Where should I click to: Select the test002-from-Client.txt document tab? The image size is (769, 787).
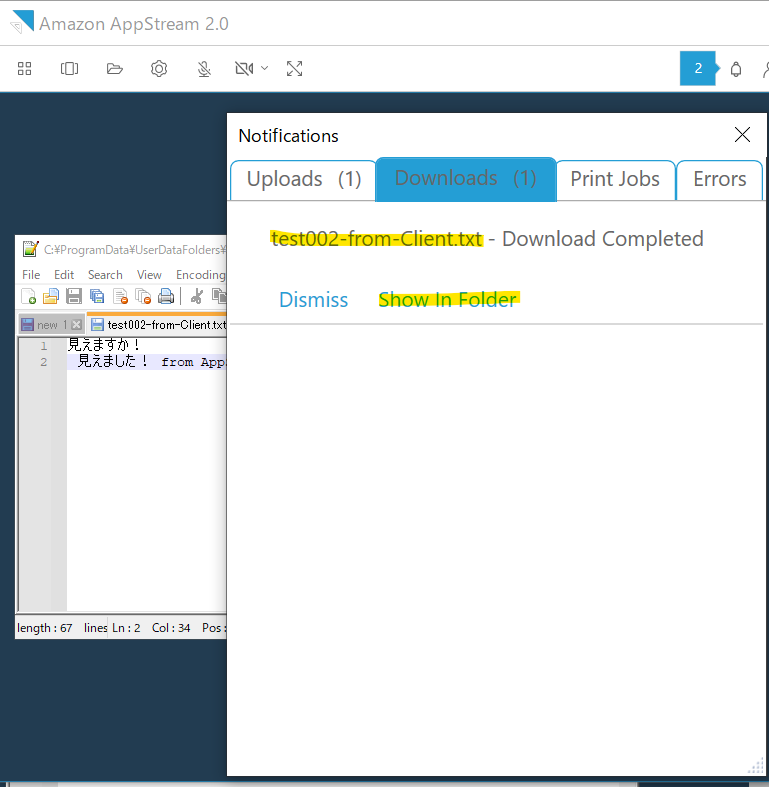[158, 324]
